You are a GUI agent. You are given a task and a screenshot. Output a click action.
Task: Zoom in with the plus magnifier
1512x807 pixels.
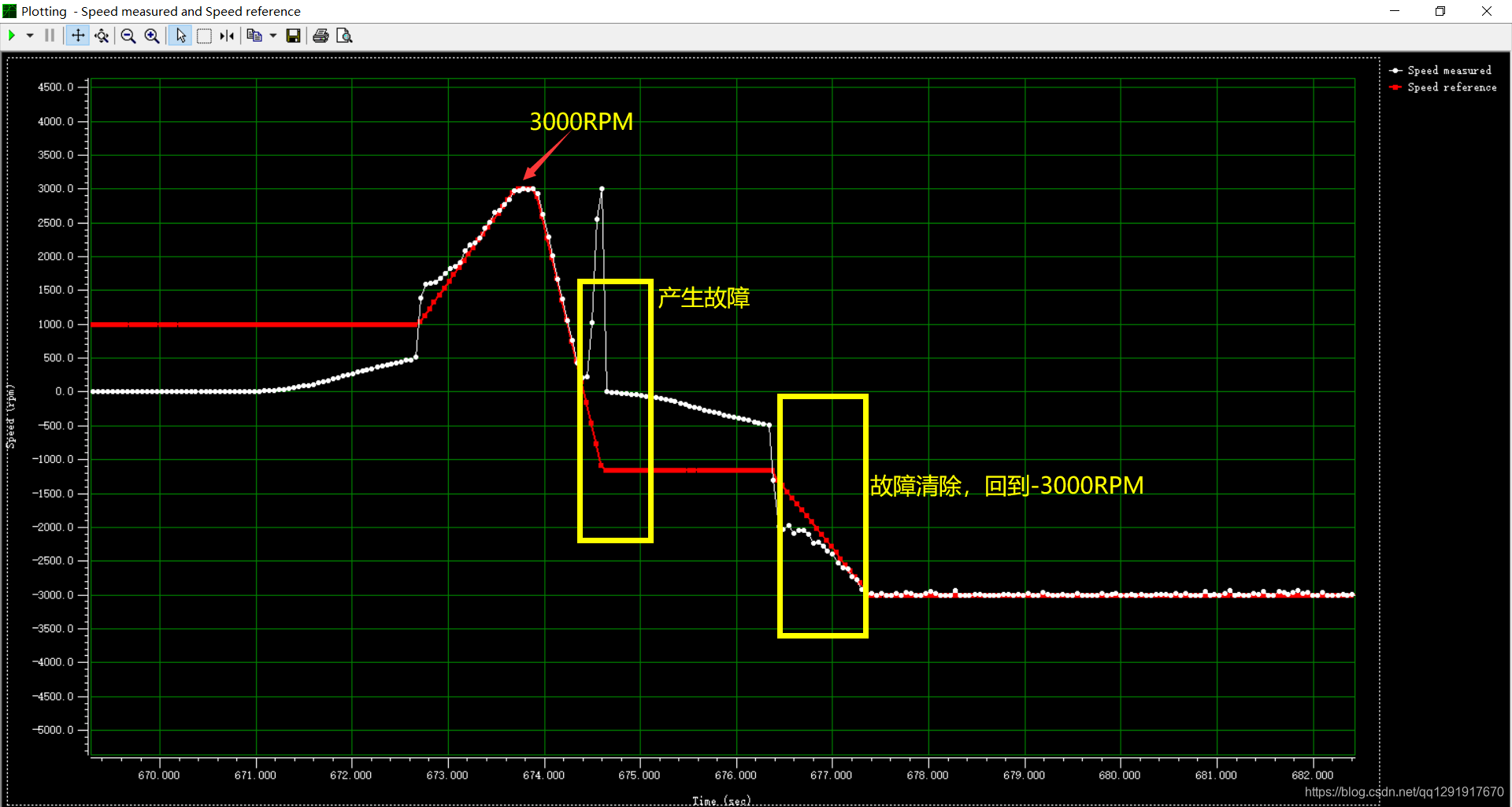[152, 35]
